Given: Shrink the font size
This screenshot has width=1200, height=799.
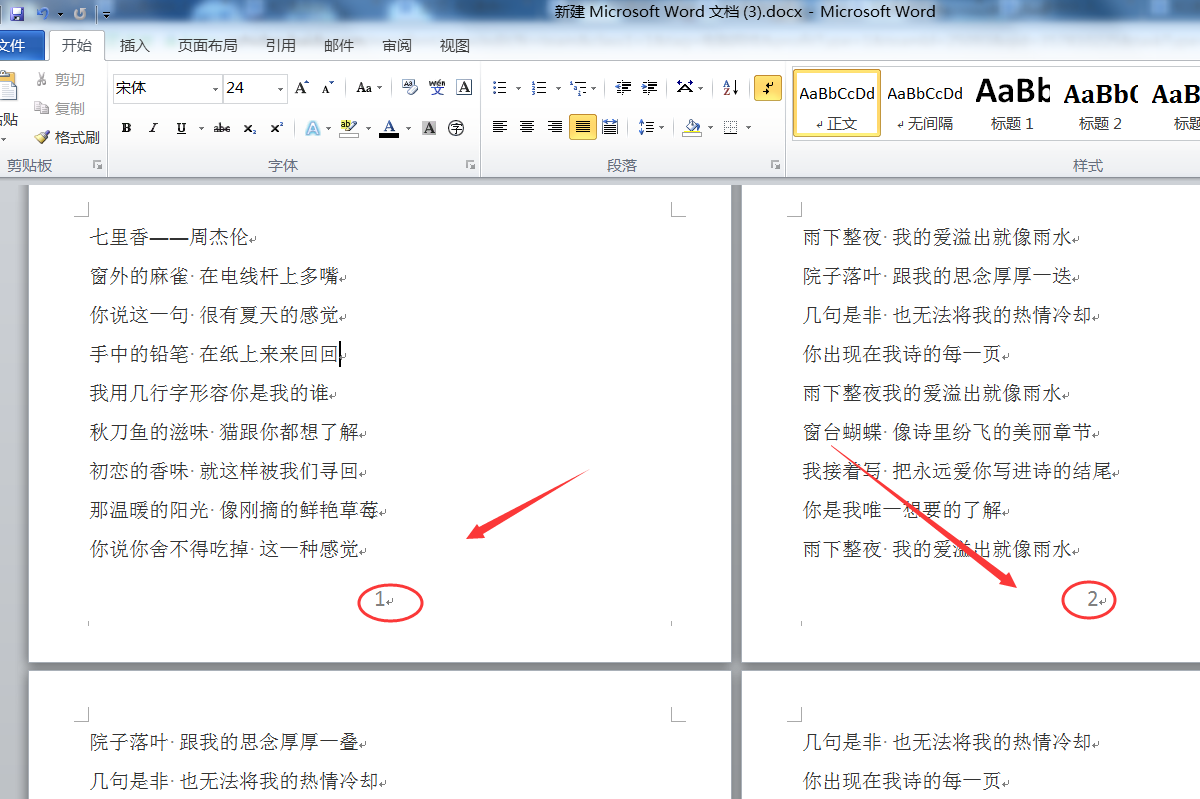Looking at the screenshot, I should click(327, 88).
